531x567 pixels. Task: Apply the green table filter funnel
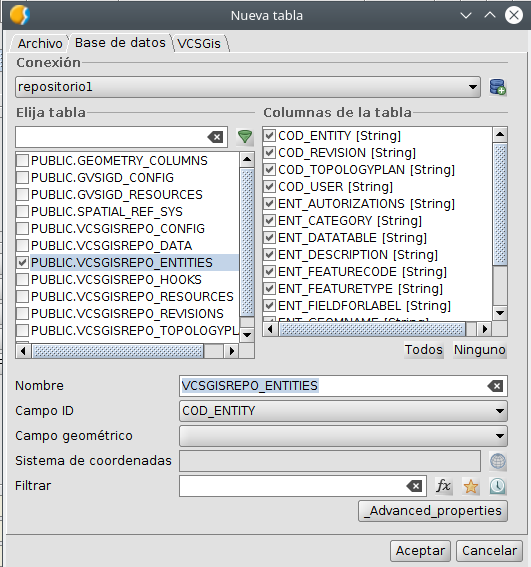tap(245, 137)
